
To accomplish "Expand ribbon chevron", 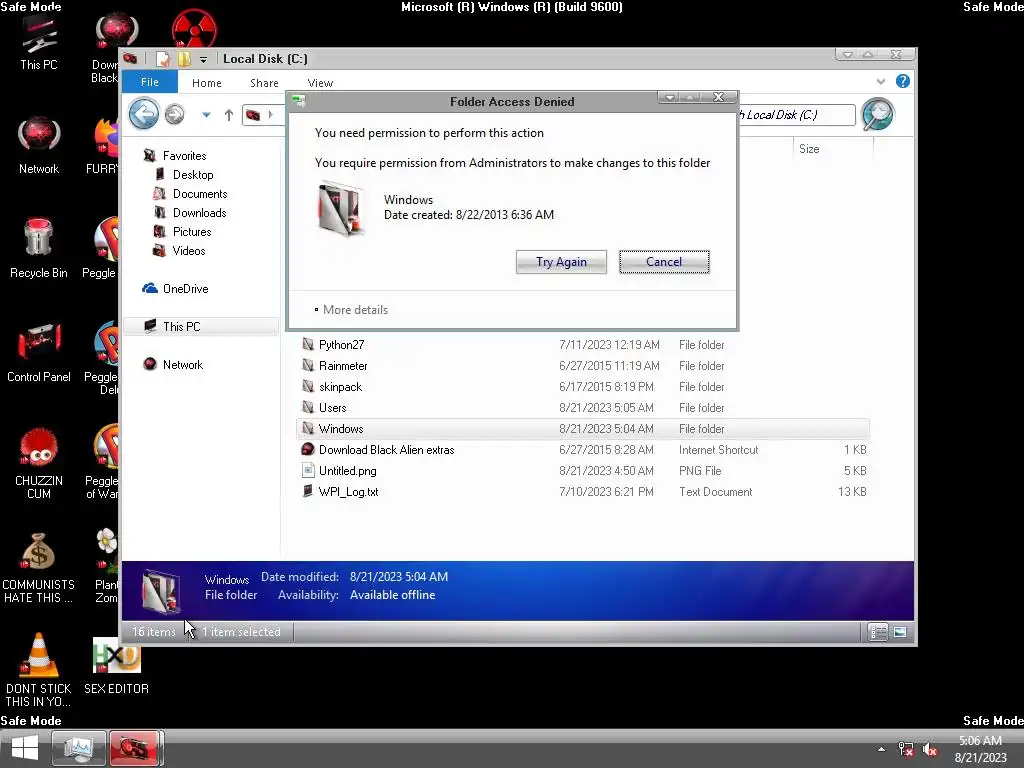I will (881, 82).
